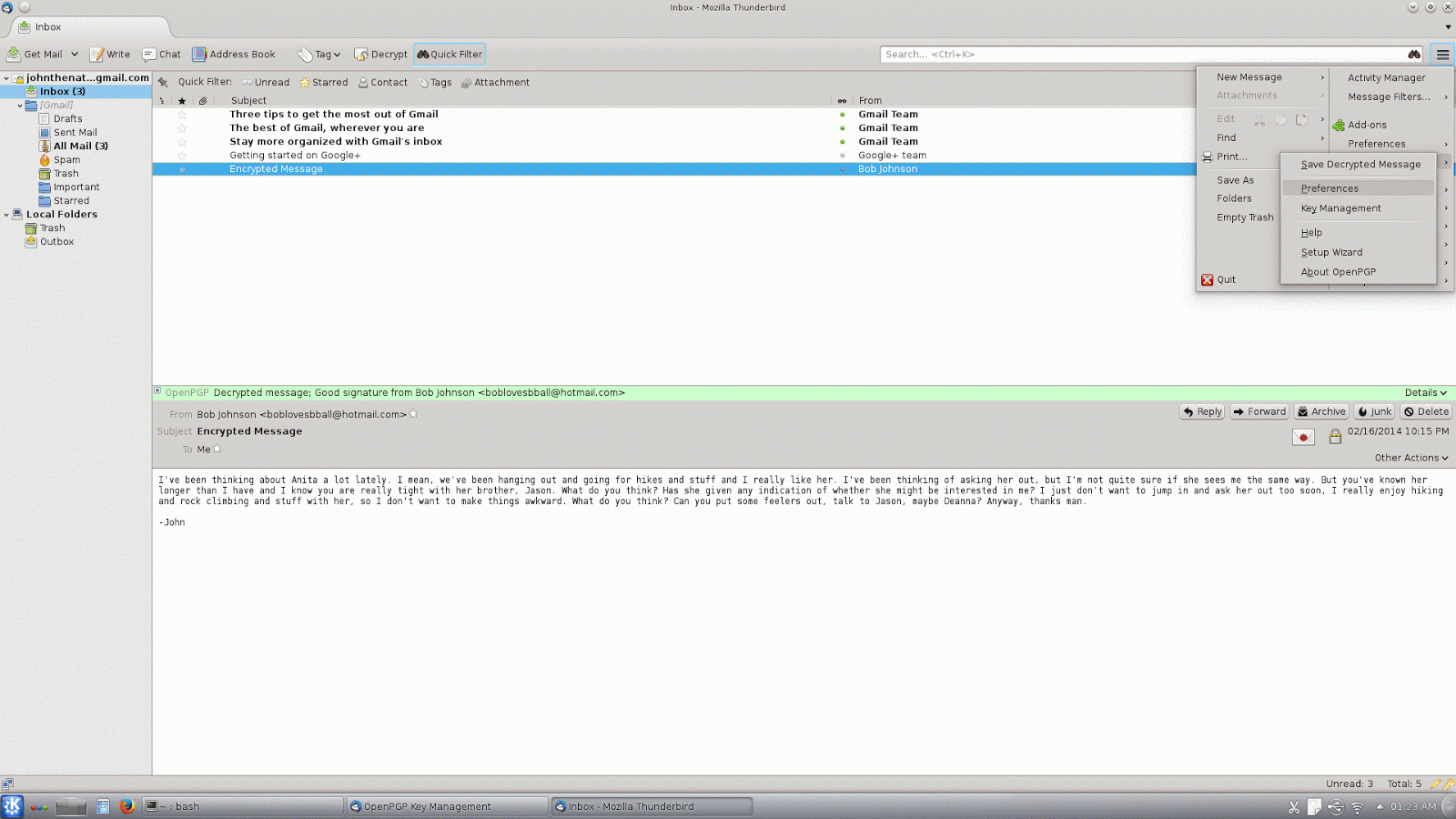This screenshot has width=1456, height=819.
Task: Collapse the Local Folders tree
Action: coord(6,215)
